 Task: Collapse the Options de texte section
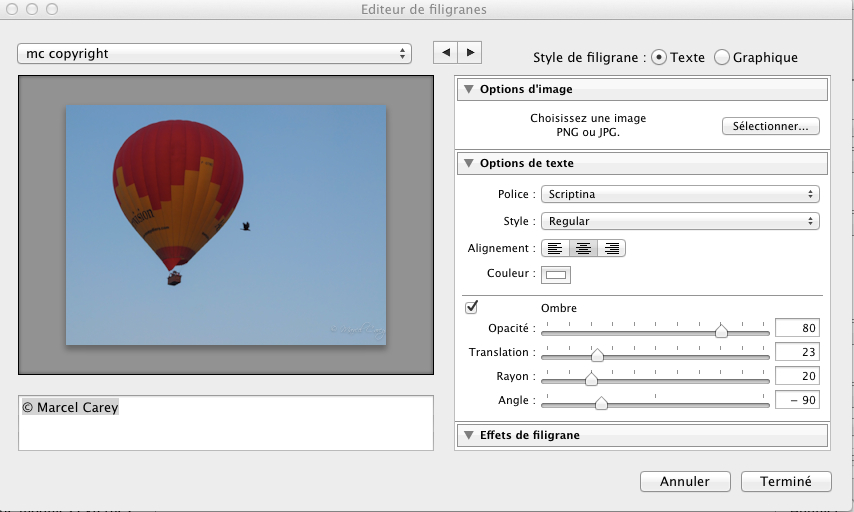point(467,163)
